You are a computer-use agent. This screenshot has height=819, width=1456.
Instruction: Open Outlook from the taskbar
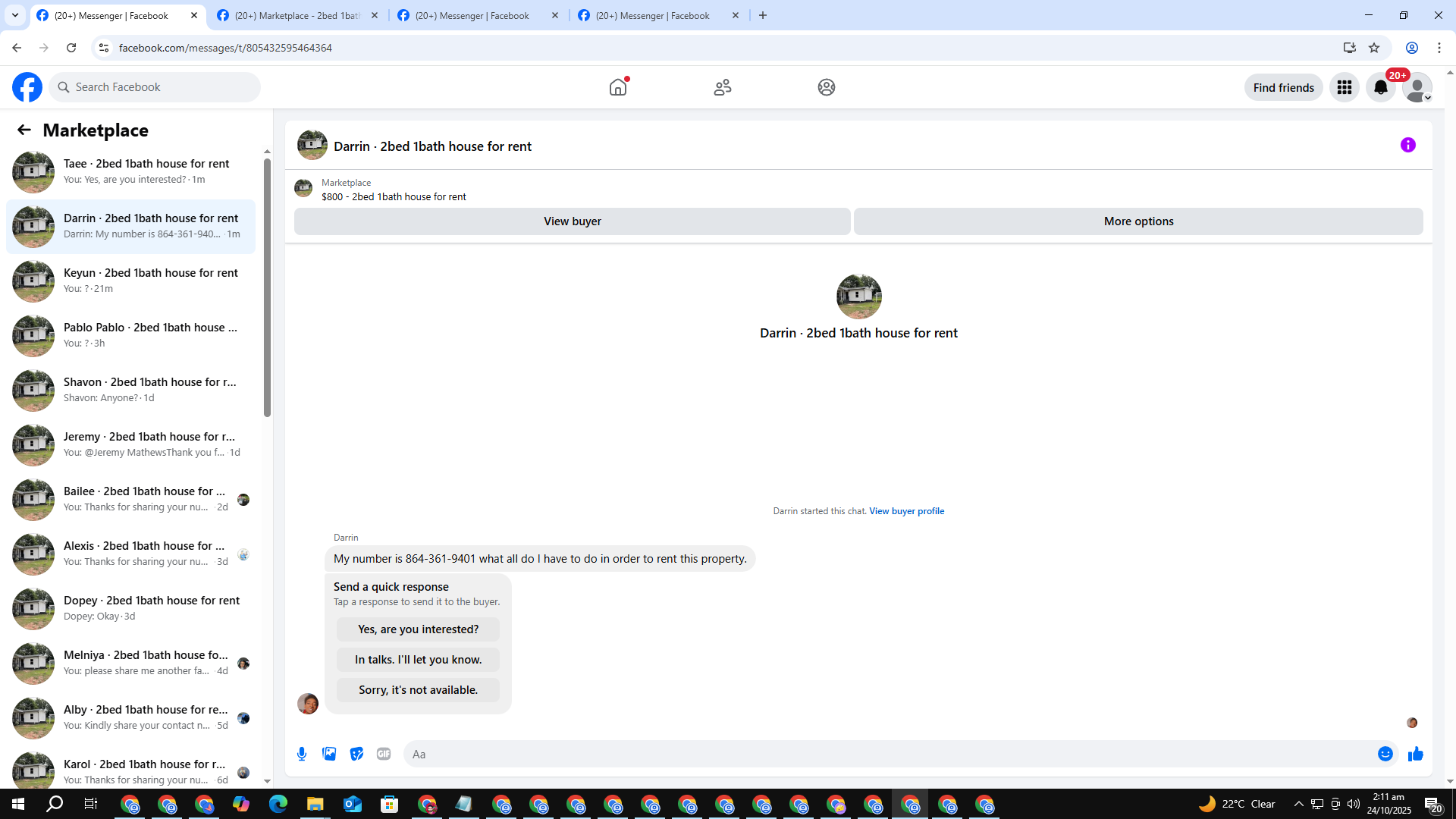352,804
